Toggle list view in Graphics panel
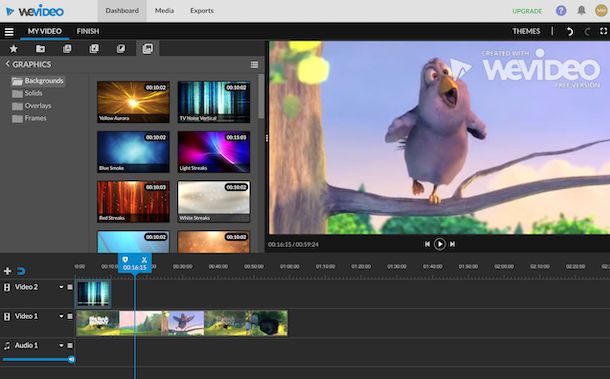This screenshot has width=610, height=379. tap(254, 65)
